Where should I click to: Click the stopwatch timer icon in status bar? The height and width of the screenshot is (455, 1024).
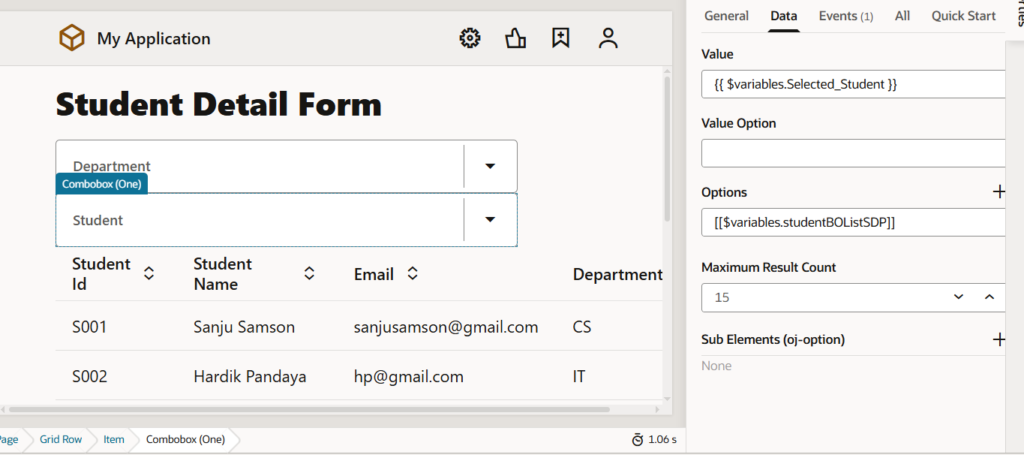[637, 439]
